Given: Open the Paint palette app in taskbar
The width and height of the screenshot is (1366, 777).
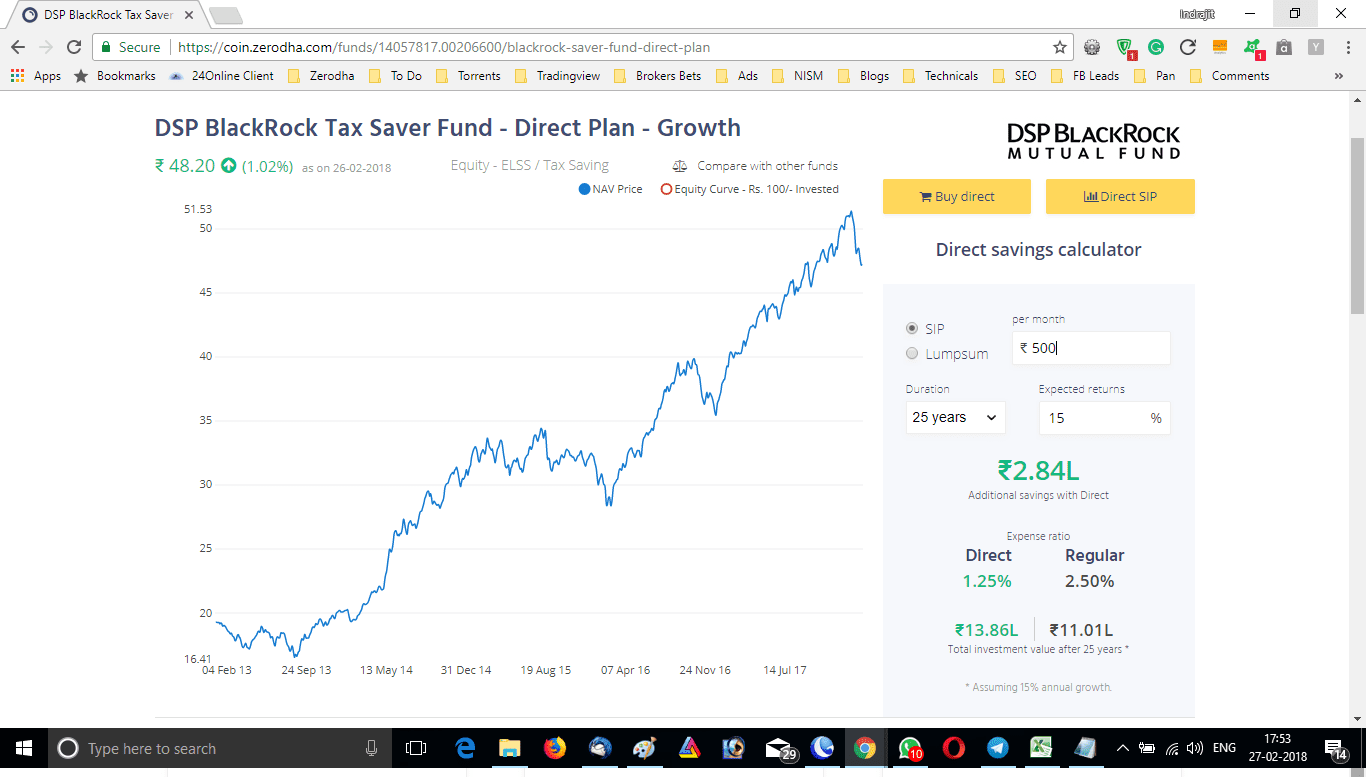Looking at the screenshot, I should coord(644,748).
